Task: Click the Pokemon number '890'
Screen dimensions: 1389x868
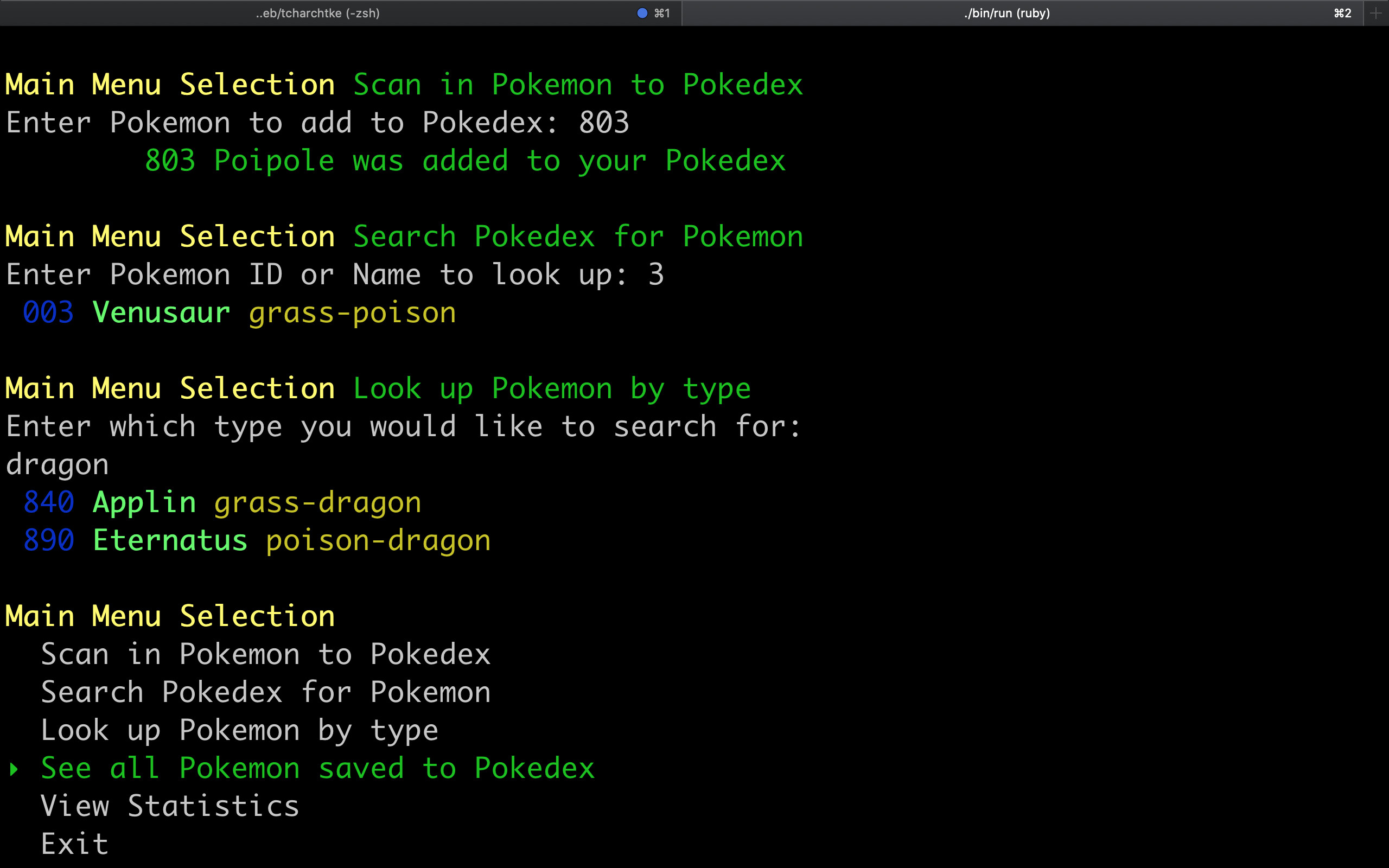Action: pyautogui.click(x=48, y=540)
